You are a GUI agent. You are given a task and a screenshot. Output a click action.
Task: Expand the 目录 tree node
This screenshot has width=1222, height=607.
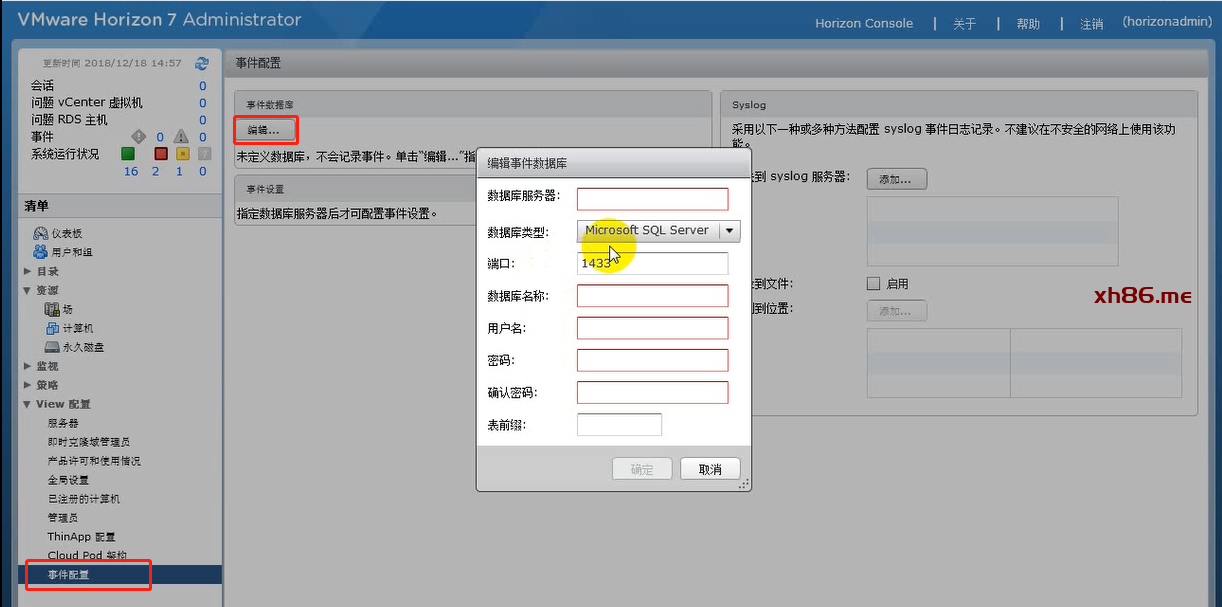pyautogui.click(x=28, y=271)
